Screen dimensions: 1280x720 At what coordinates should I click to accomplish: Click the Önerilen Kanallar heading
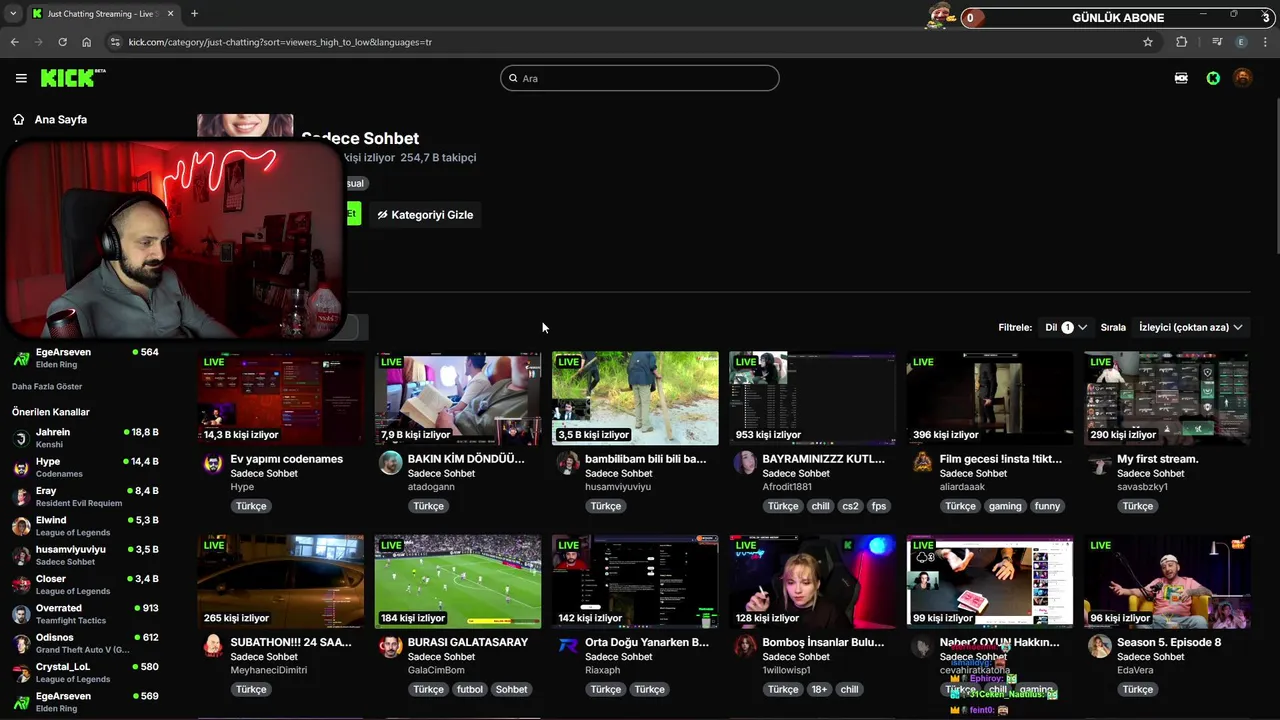51,412
